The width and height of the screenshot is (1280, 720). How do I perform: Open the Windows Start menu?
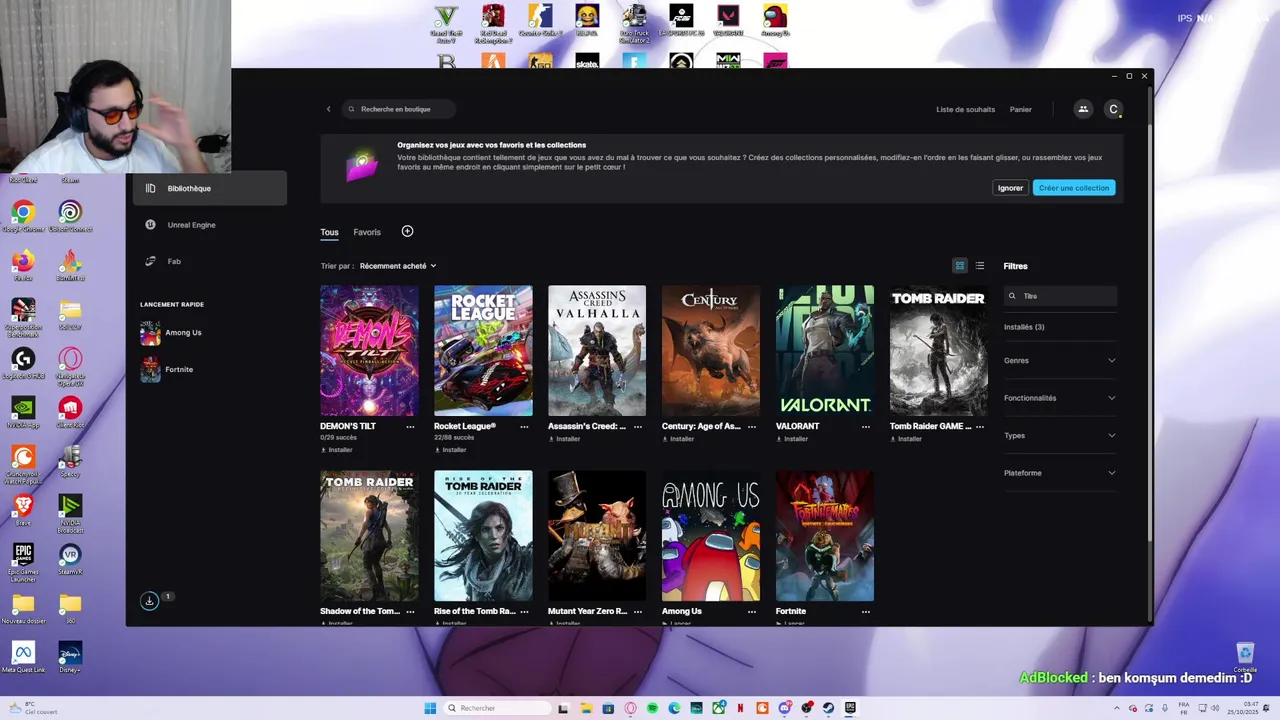(430, 708)
